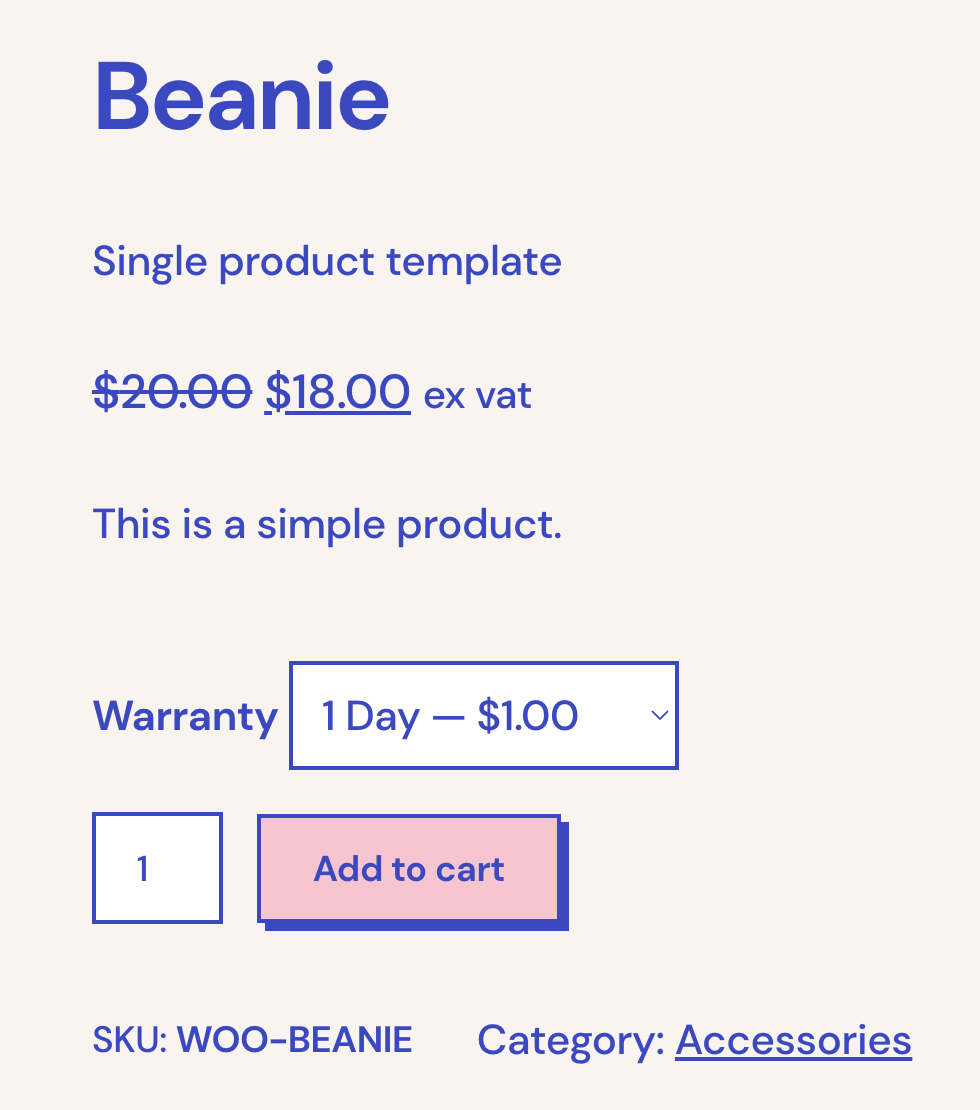The width and height of the screenshot is (980, 1110).
Task: Click the Add to cart label text
Action: coord(408,868)
